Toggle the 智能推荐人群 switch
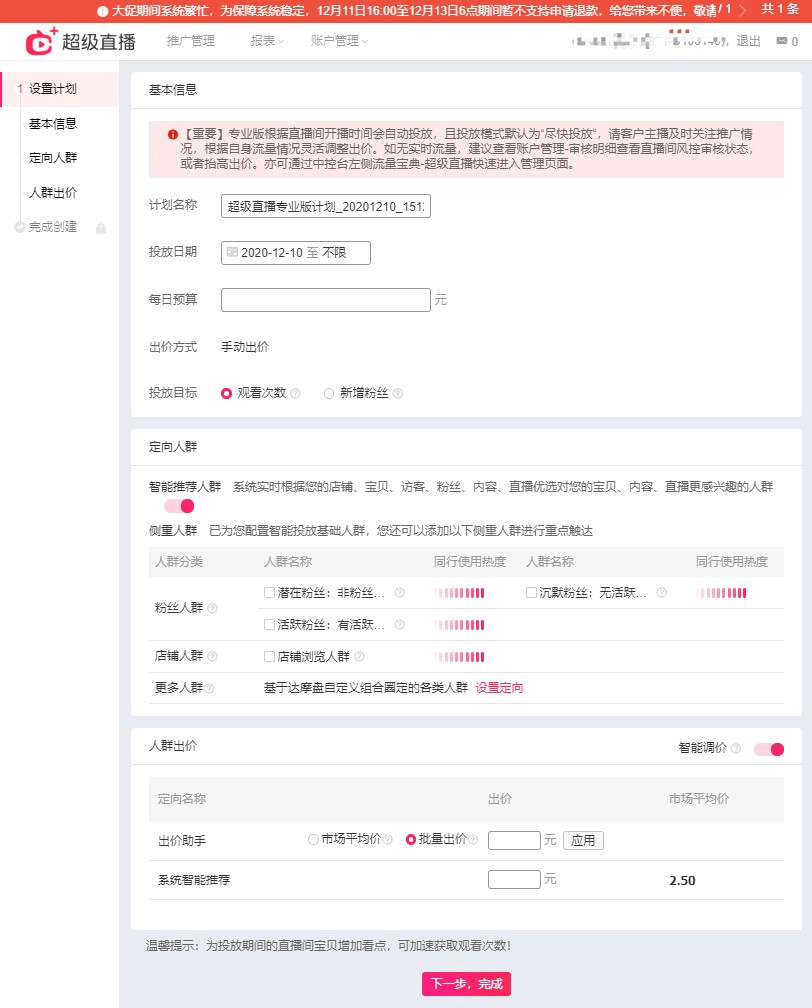The image size is (812, 1008). (179, 506)
